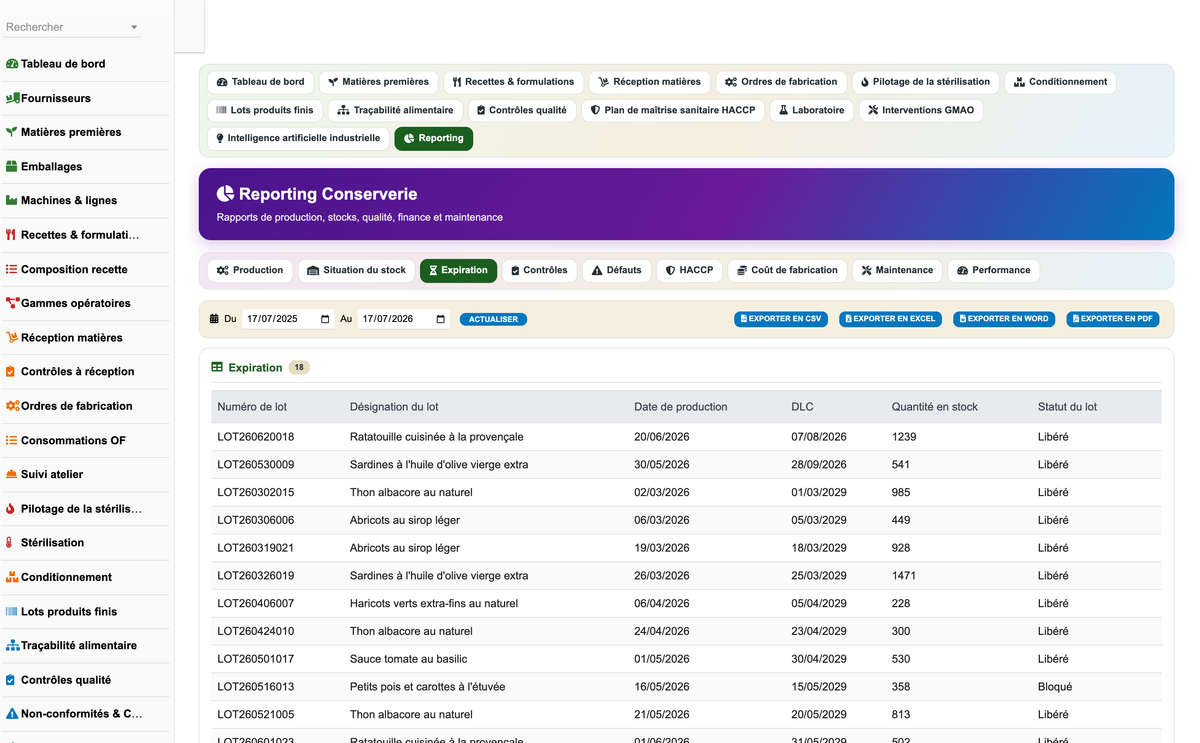Click the Pilotage de la stérilisation flame icon in sidebar
Image resolution: width=1200 pixels, height=743 pixels.
[x=11, y=509]
